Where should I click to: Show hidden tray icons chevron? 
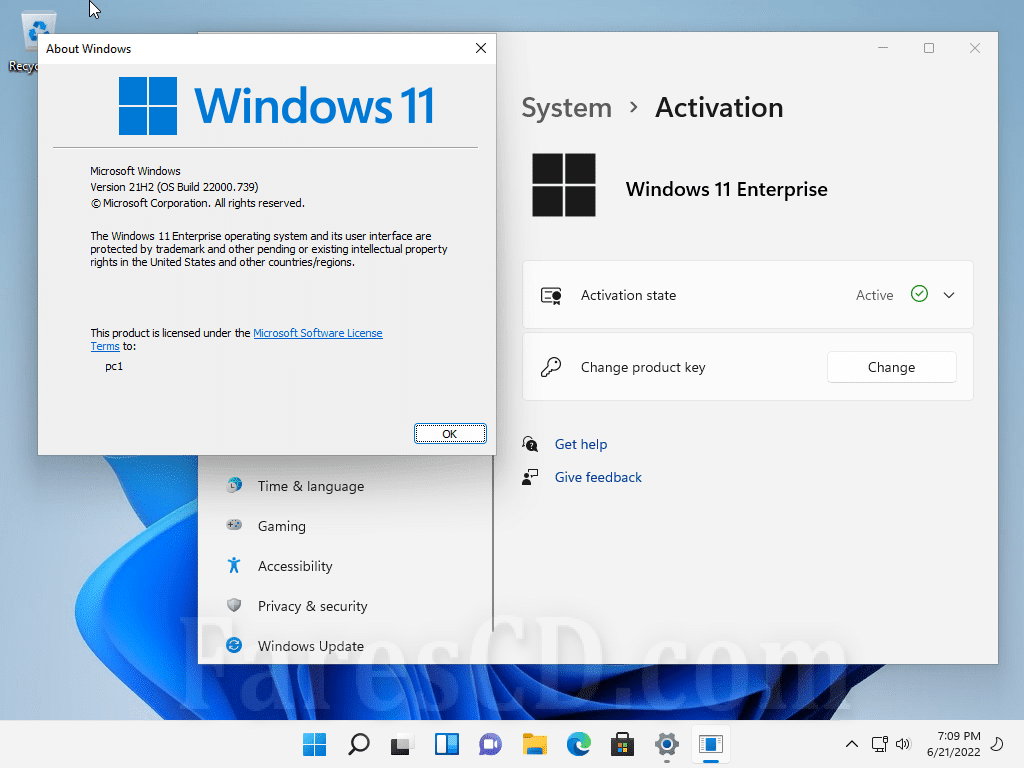pos(852,744)
